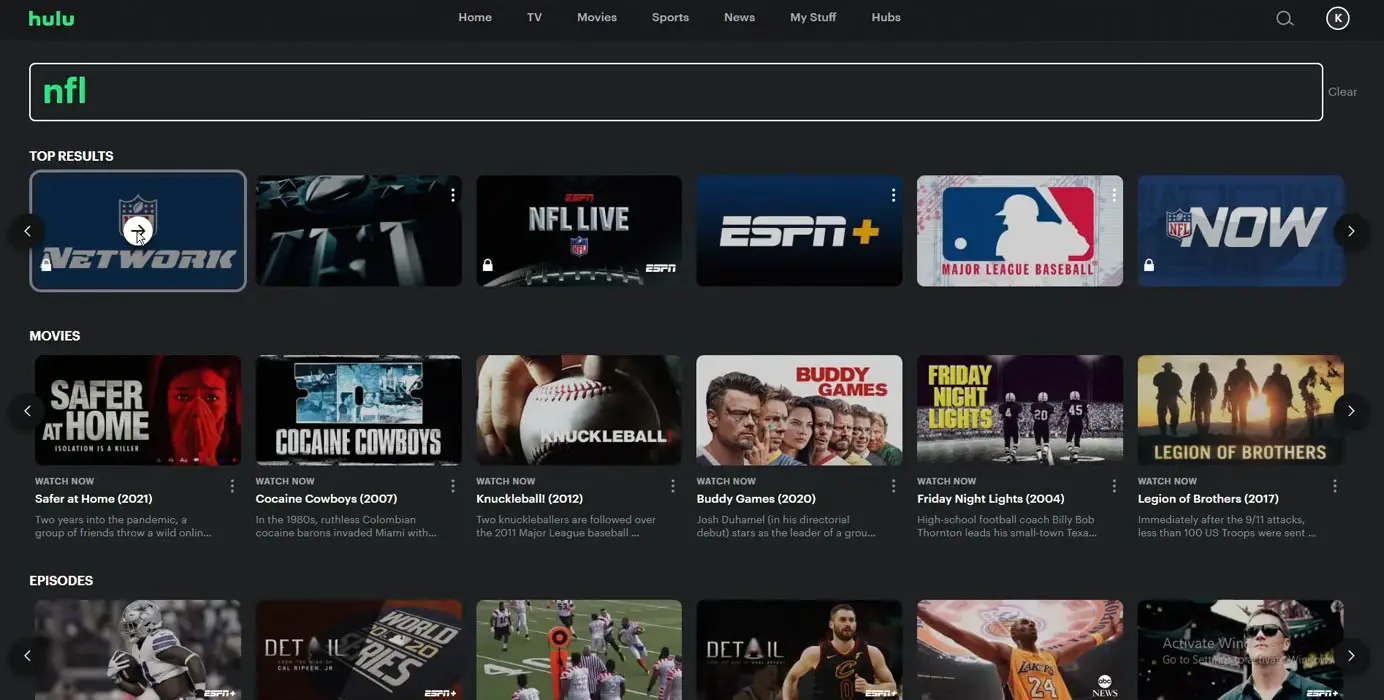Select the NFL Live tile

[579, 231]
